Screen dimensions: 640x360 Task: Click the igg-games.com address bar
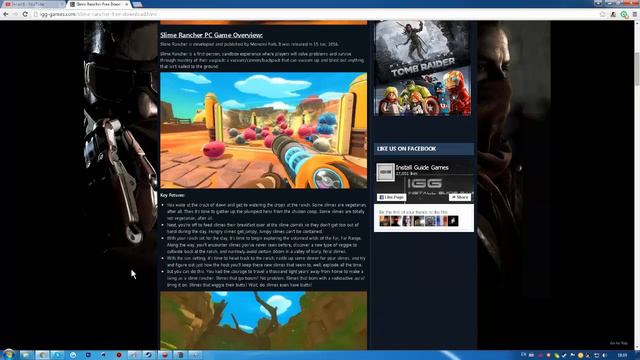click(x=310, y=14)
